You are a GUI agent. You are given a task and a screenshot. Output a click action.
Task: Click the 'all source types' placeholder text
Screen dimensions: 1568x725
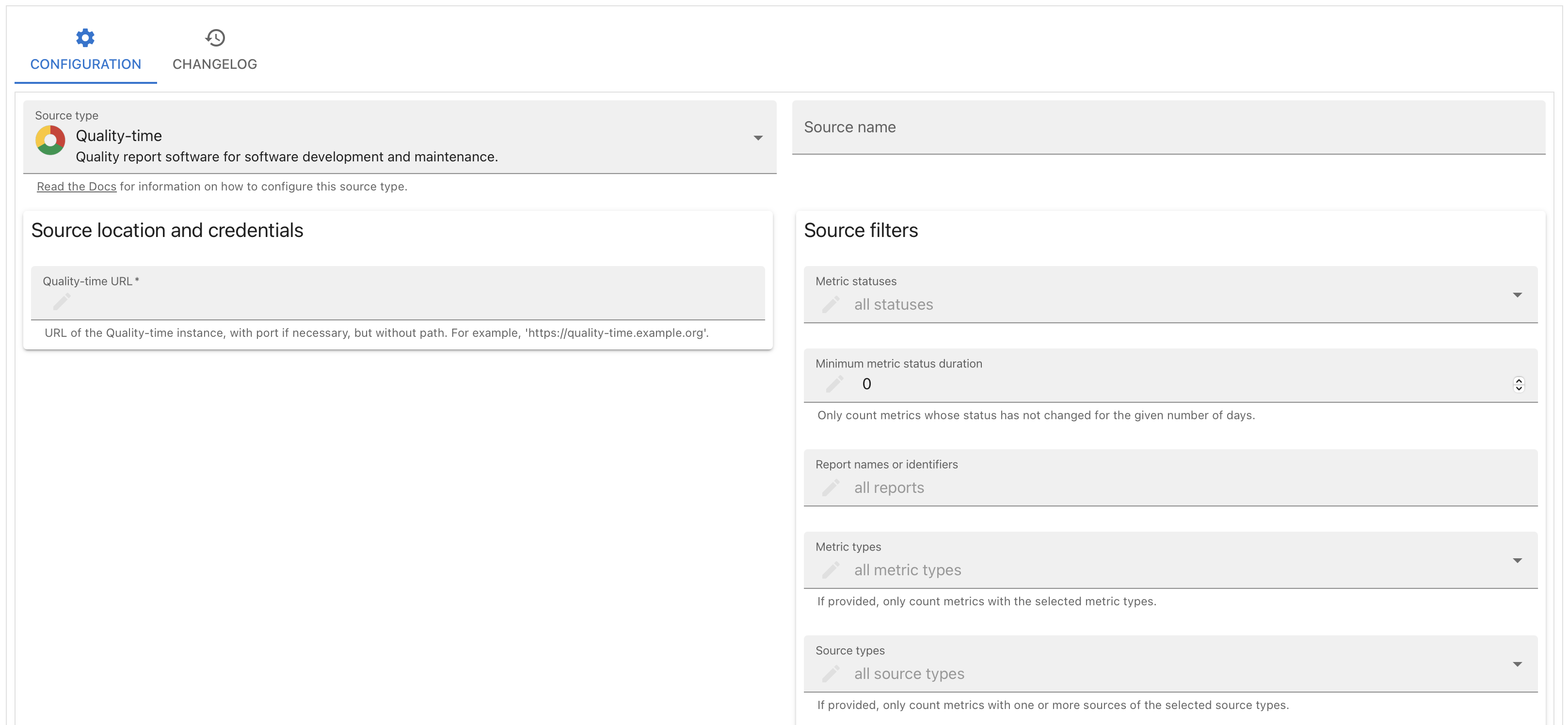[x=909, y=674]
